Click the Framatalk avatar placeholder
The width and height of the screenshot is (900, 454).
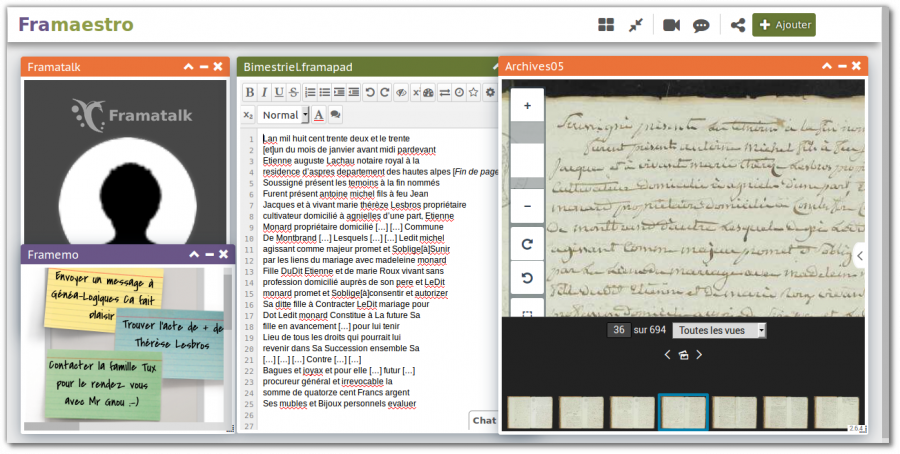pos(127,192)
